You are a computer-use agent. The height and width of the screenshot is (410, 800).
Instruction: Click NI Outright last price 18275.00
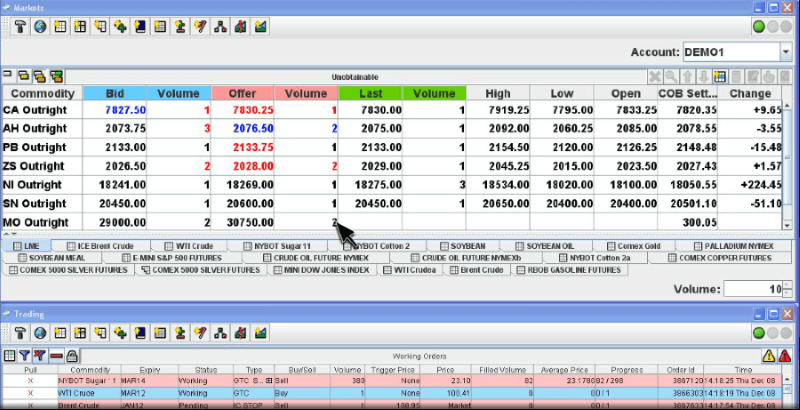pyautogui.click(x=377, y=185)
